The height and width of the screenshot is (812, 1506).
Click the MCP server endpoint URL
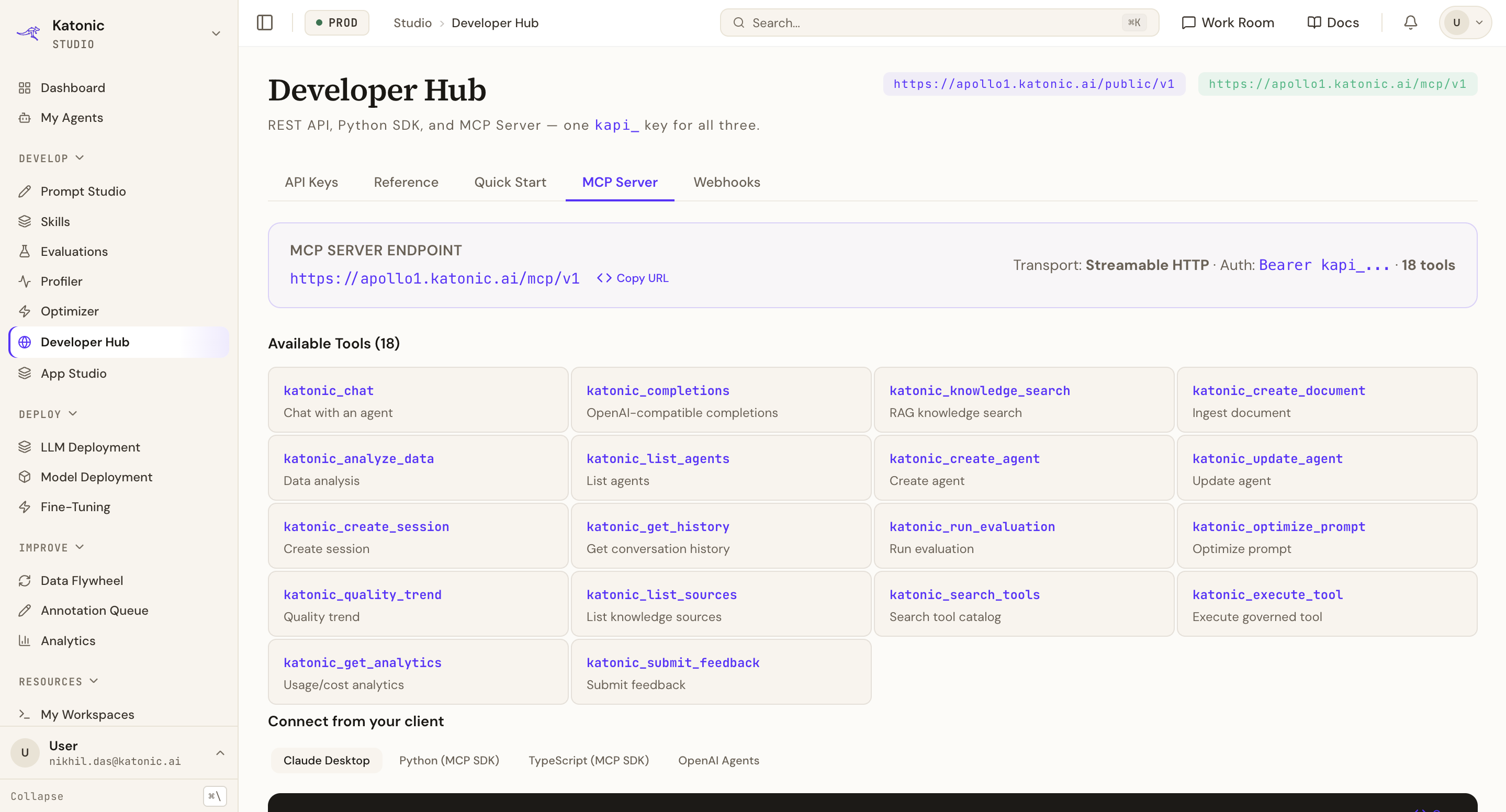(x=434, y=278)
